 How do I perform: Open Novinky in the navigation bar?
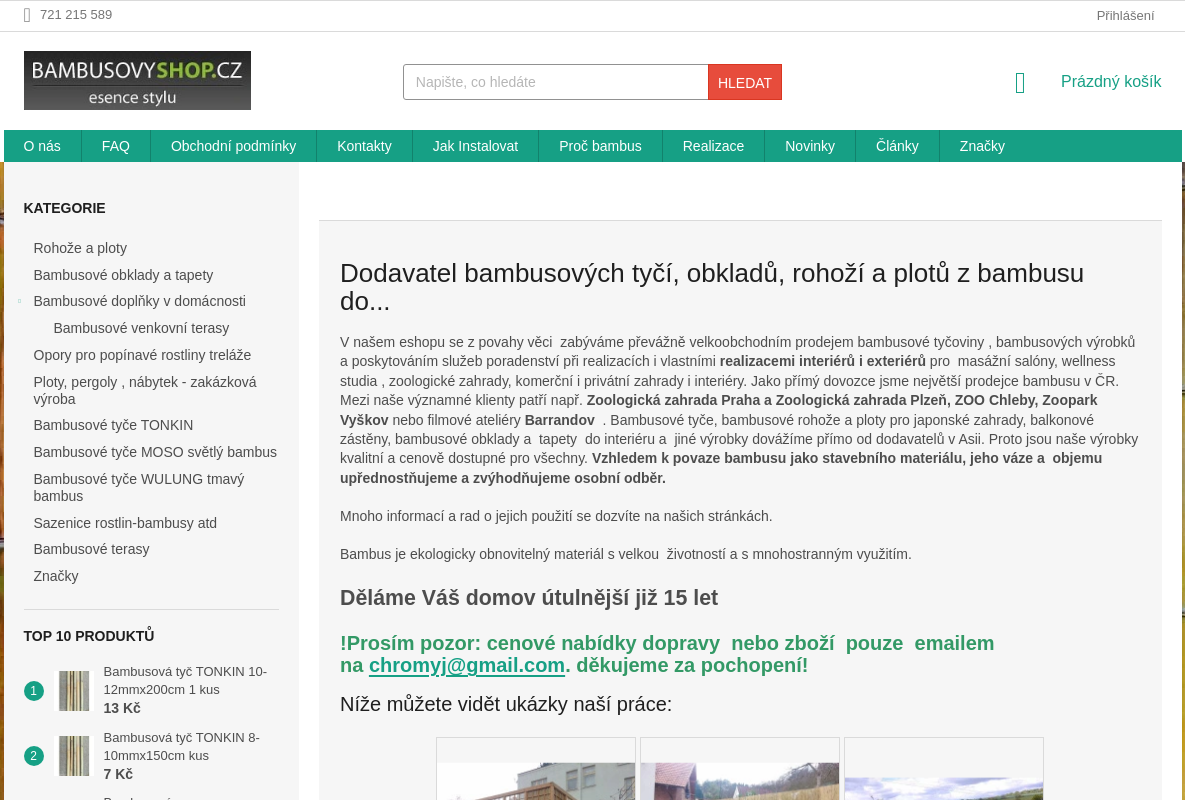[x=810, y=146]
